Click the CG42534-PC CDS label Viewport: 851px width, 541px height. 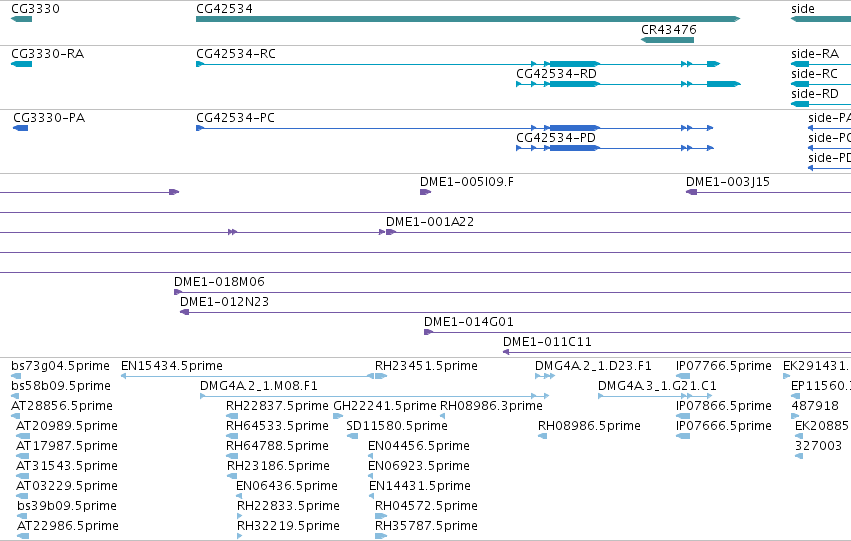coord(235,118)
